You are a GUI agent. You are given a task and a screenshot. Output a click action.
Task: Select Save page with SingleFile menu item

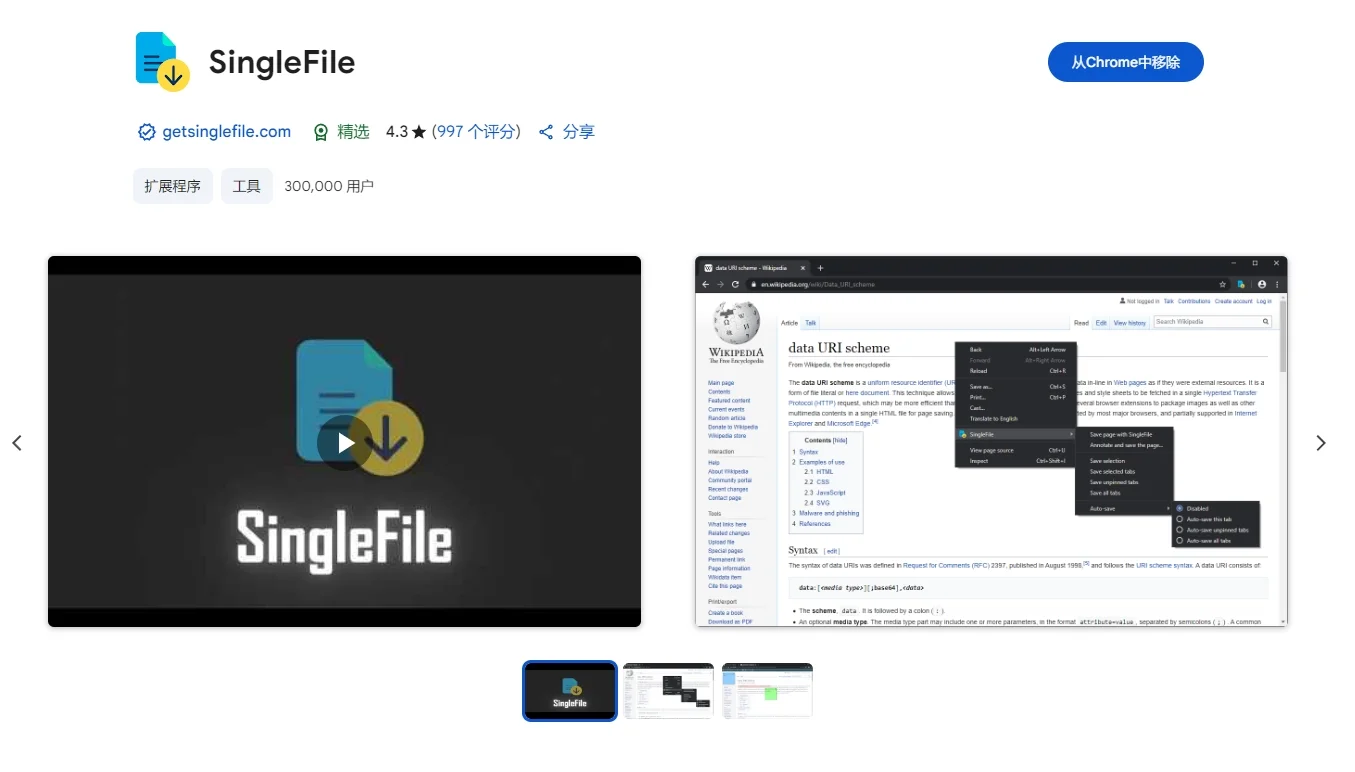1121,434
